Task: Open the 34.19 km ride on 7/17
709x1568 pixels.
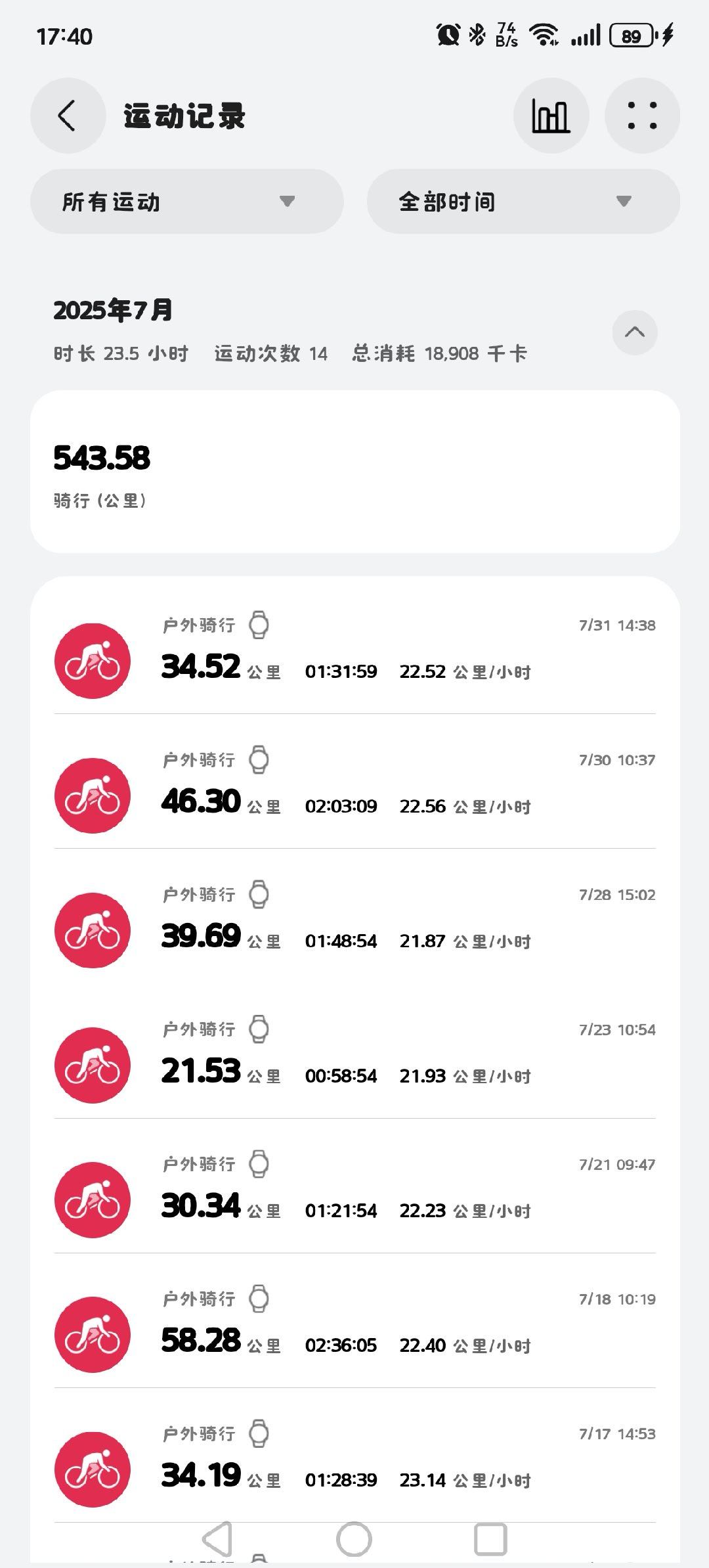Action: click(x=355, y=1455)
